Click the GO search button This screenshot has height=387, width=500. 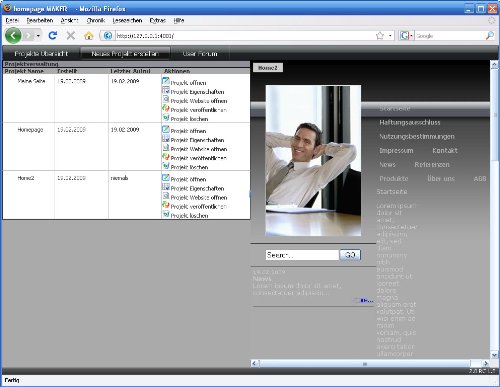pos(350,255)
